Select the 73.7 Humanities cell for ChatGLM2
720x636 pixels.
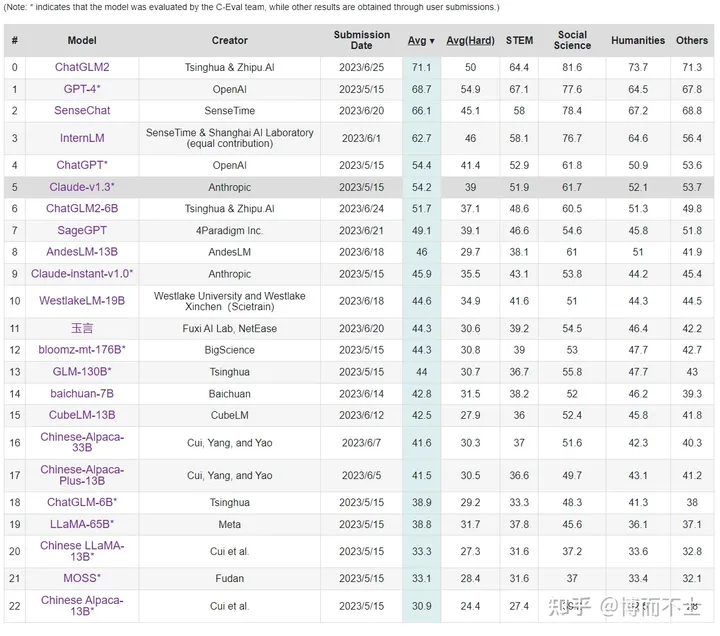(638, 68)
